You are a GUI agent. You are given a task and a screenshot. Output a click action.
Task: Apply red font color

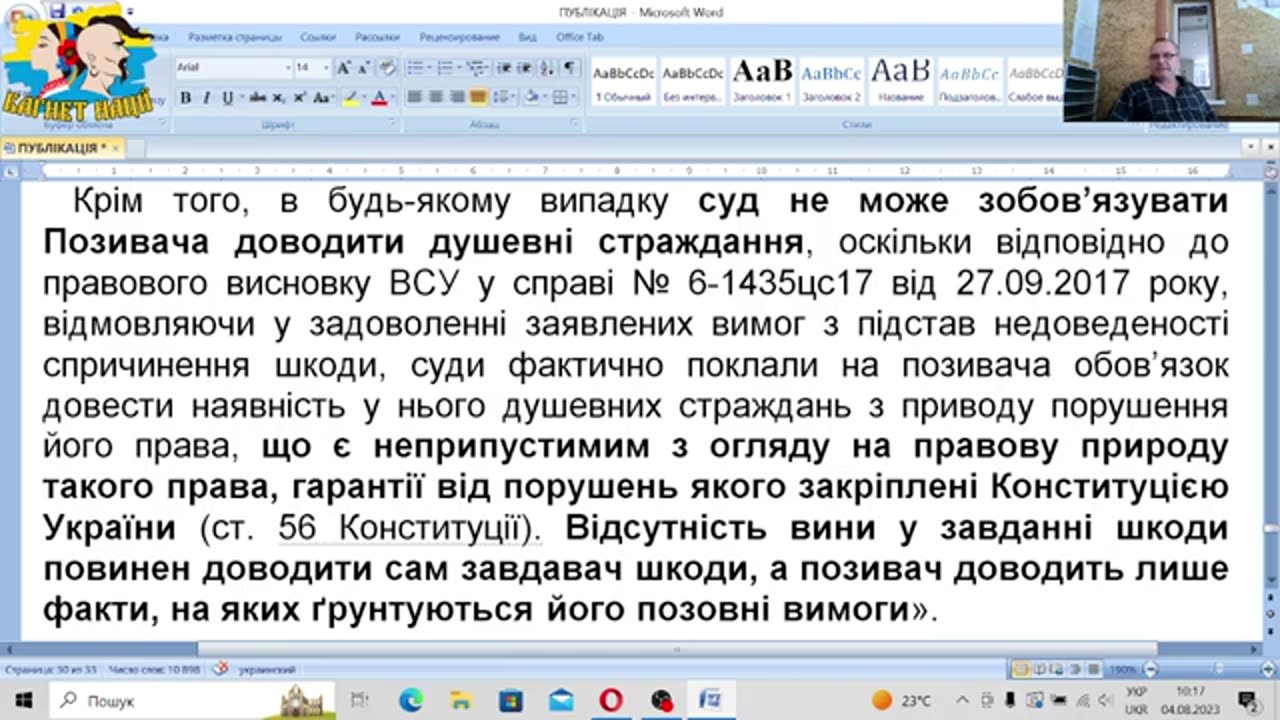[378, 98]
